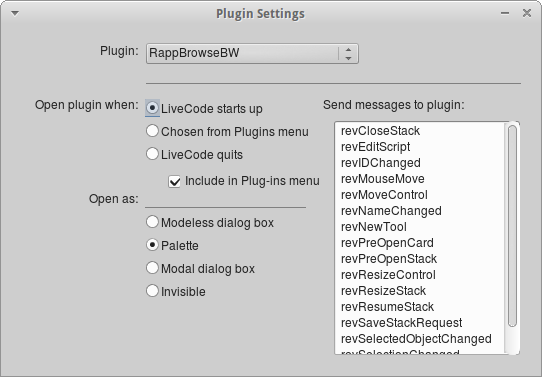Open the RappBrowseBW plugin dropdown

(x=252, y=54)
